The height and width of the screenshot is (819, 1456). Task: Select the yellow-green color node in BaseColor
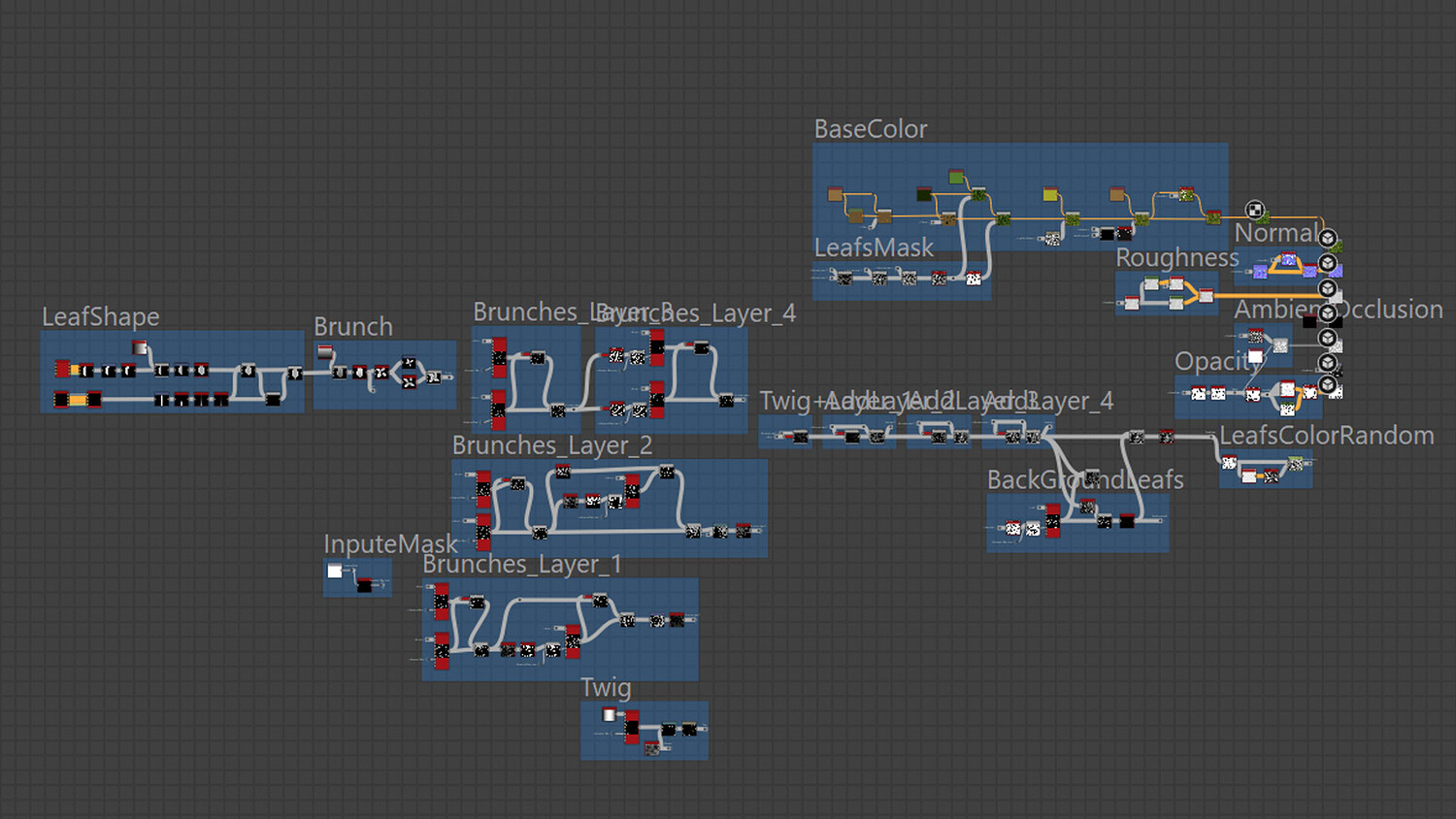click(x=1050, y=194)
